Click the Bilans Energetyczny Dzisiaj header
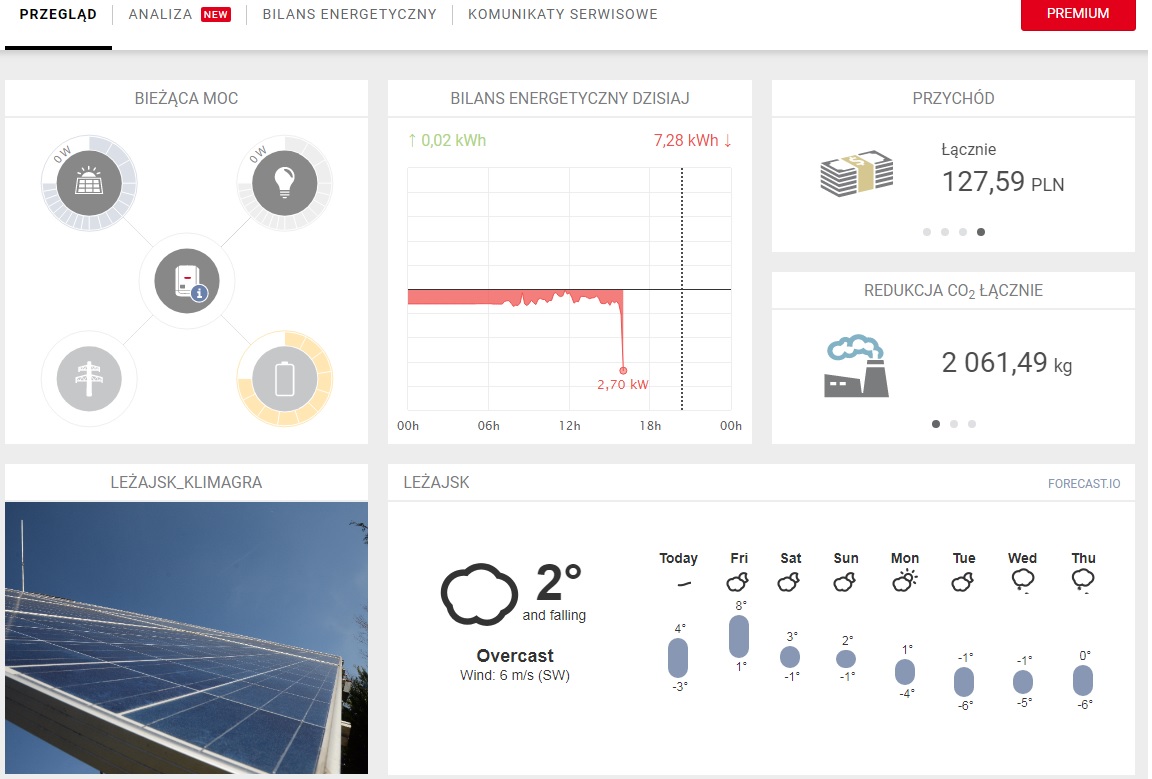 (x=569, y=98)
